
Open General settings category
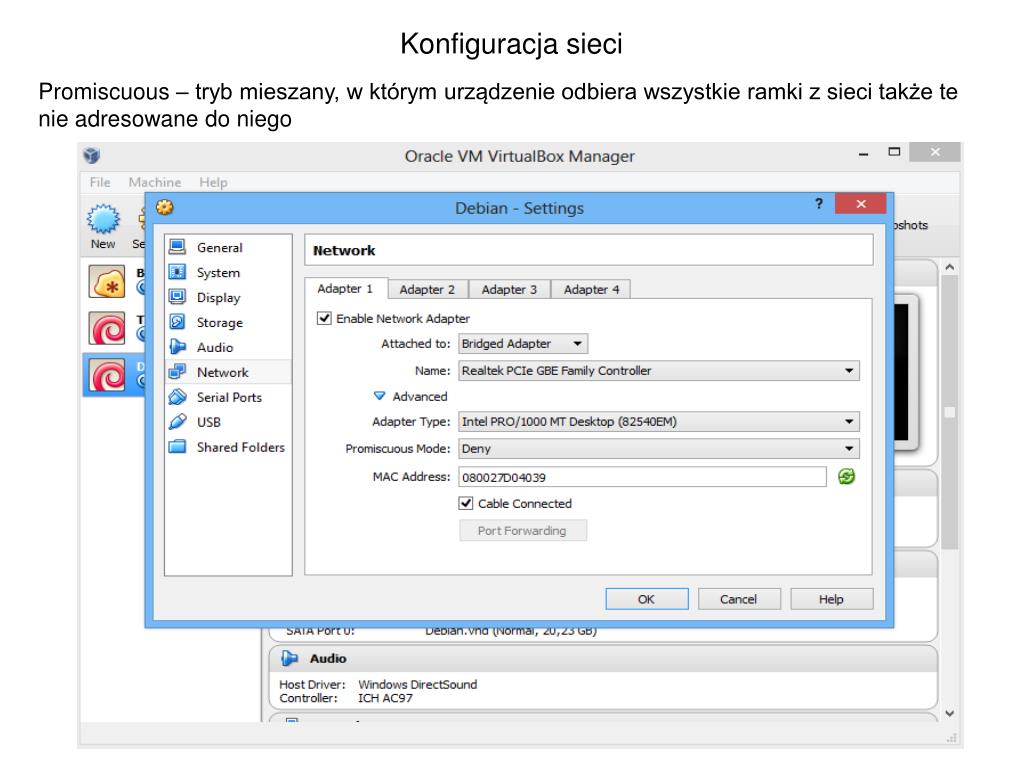point(228,248)
